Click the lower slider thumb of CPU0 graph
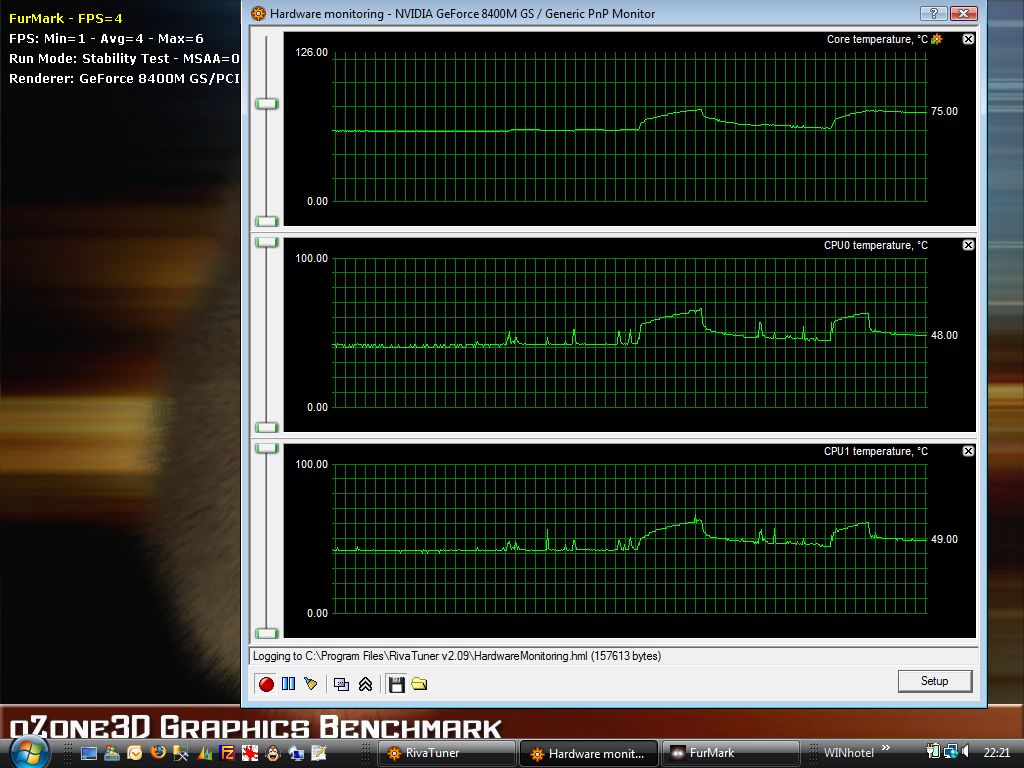 coord(266,428)
